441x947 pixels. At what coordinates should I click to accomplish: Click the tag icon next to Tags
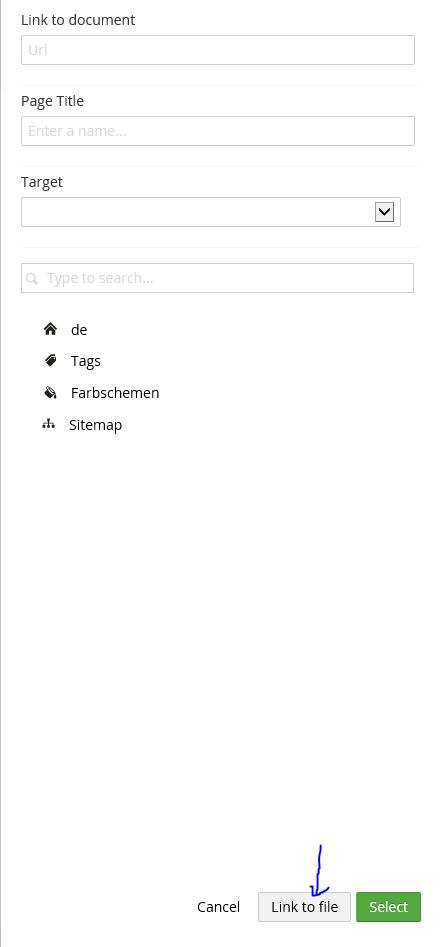[x=51, y=361]
